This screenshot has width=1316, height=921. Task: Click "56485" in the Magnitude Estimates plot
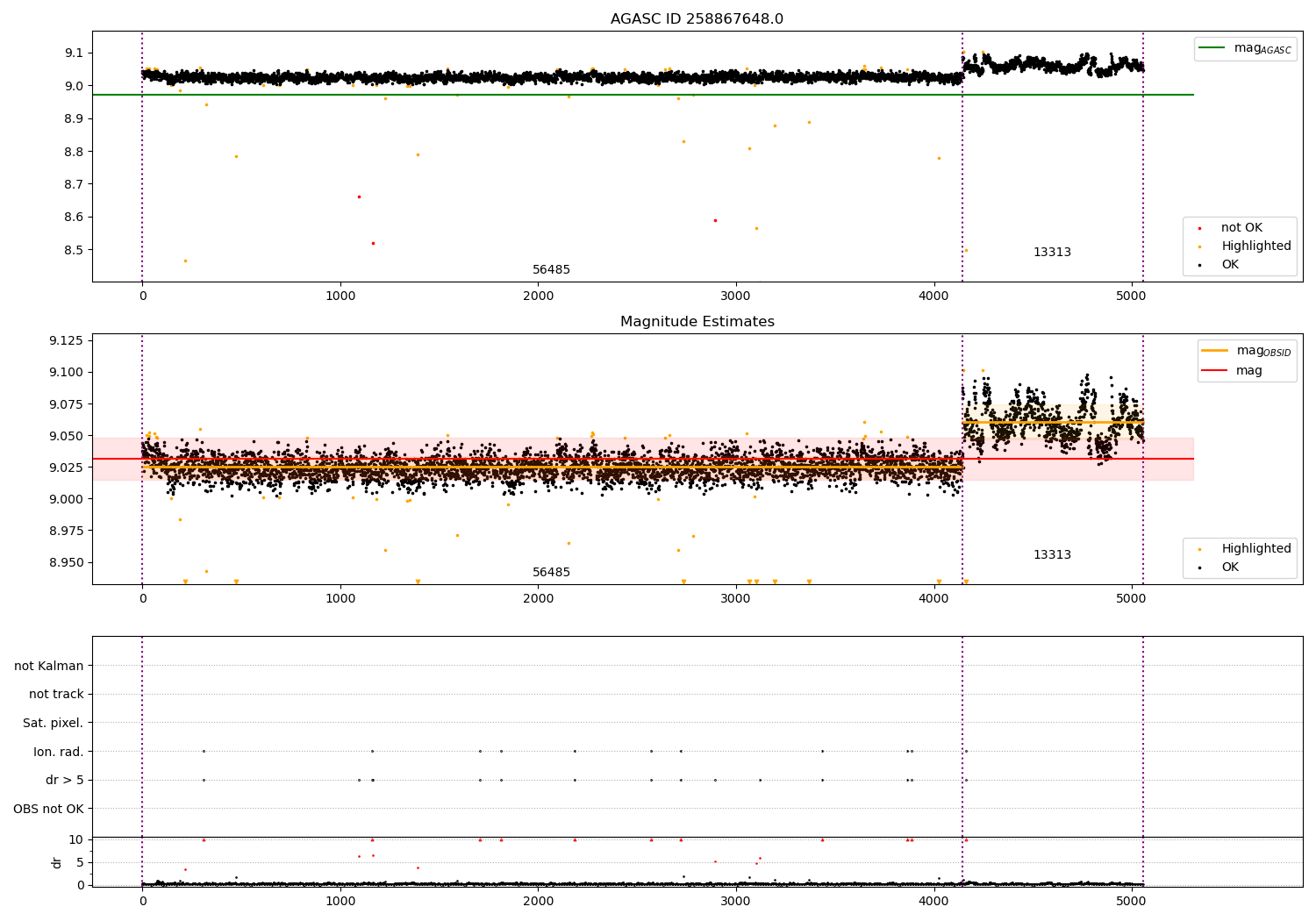pos(551,573)
